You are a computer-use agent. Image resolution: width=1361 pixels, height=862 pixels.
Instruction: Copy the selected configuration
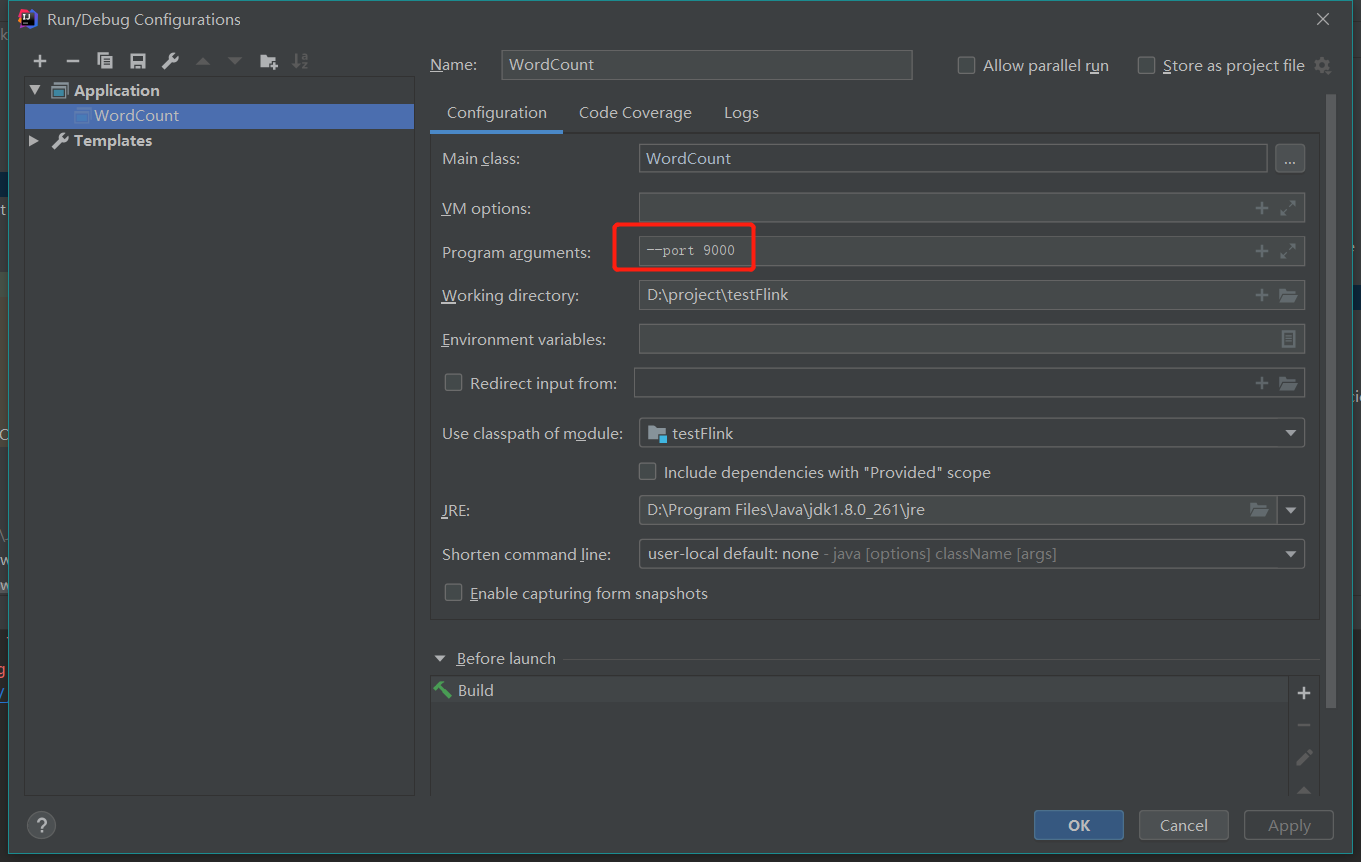[x=105, y=62]
